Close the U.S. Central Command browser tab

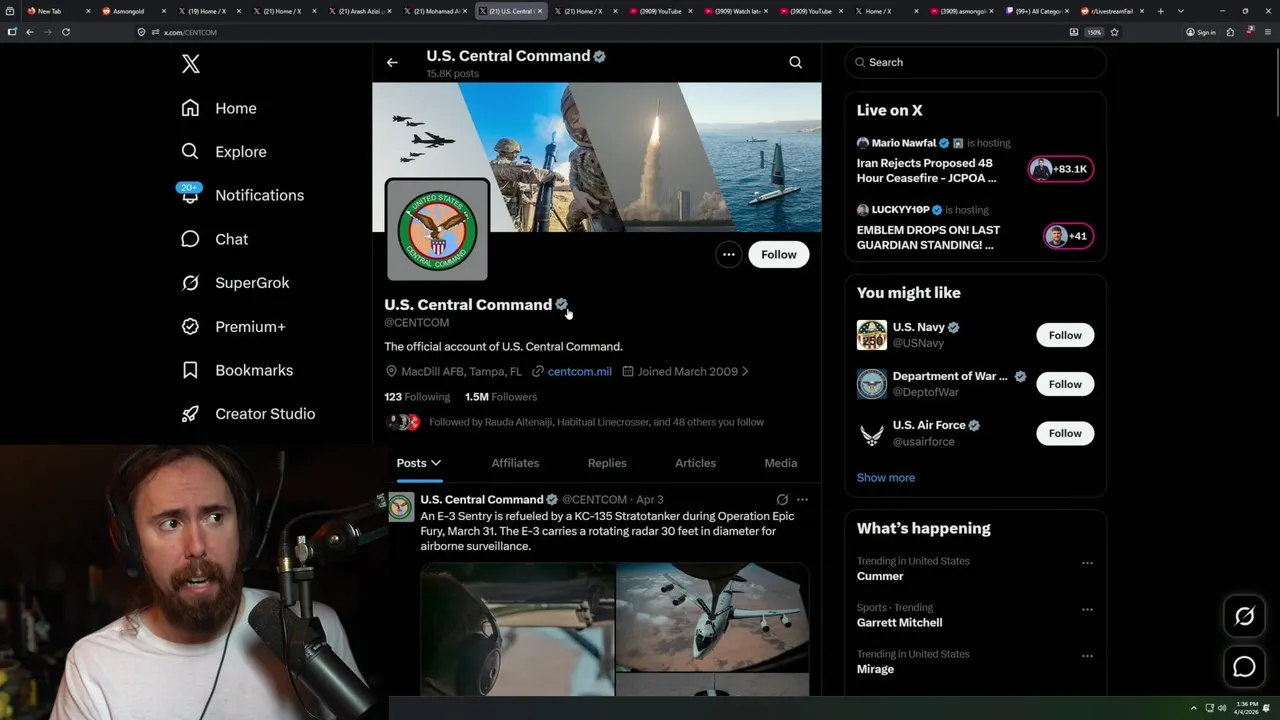coord(541,11)
